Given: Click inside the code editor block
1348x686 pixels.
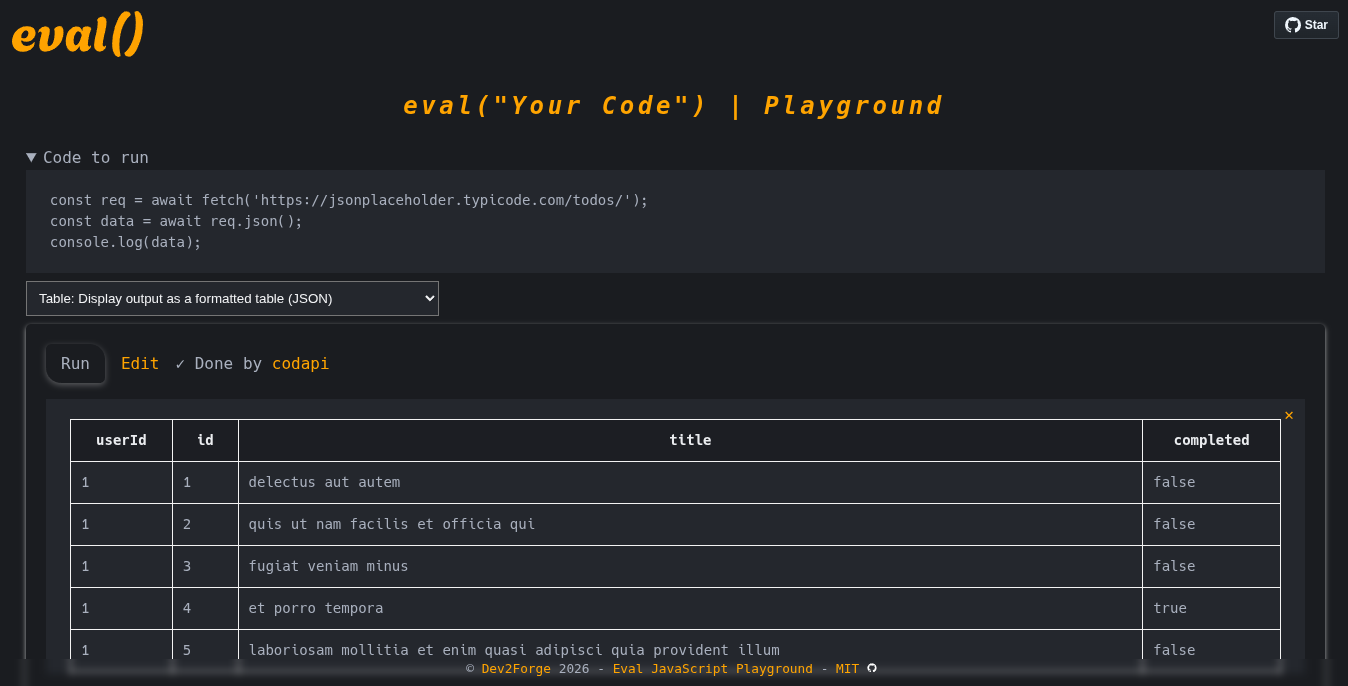Looking at the screenshot, I should coord(675,221).
